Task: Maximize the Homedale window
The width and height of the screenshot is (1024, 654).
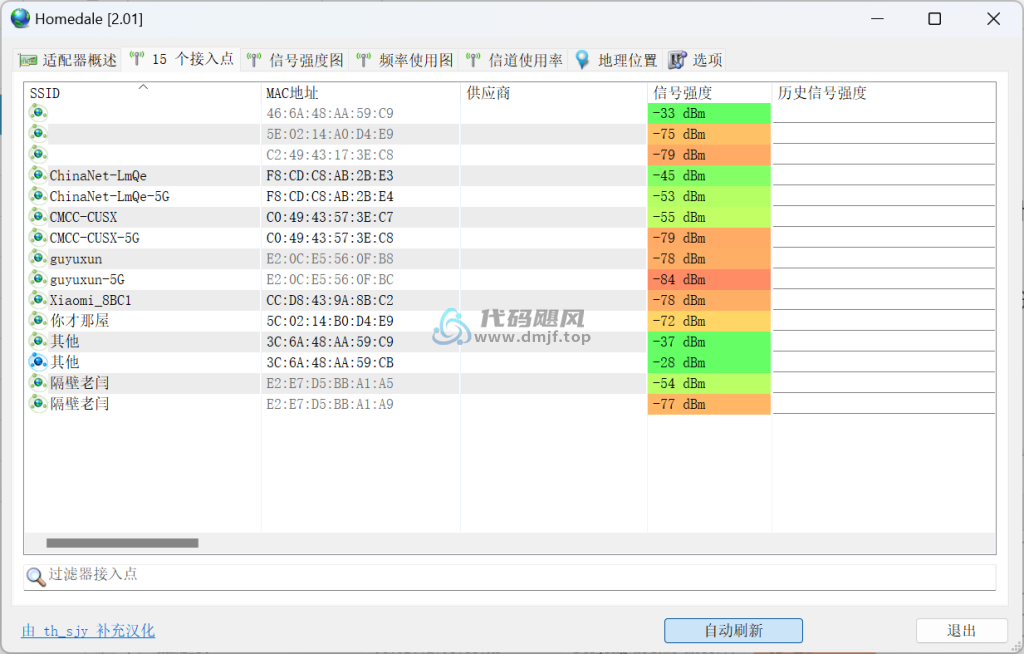Action: pos(935,18)
